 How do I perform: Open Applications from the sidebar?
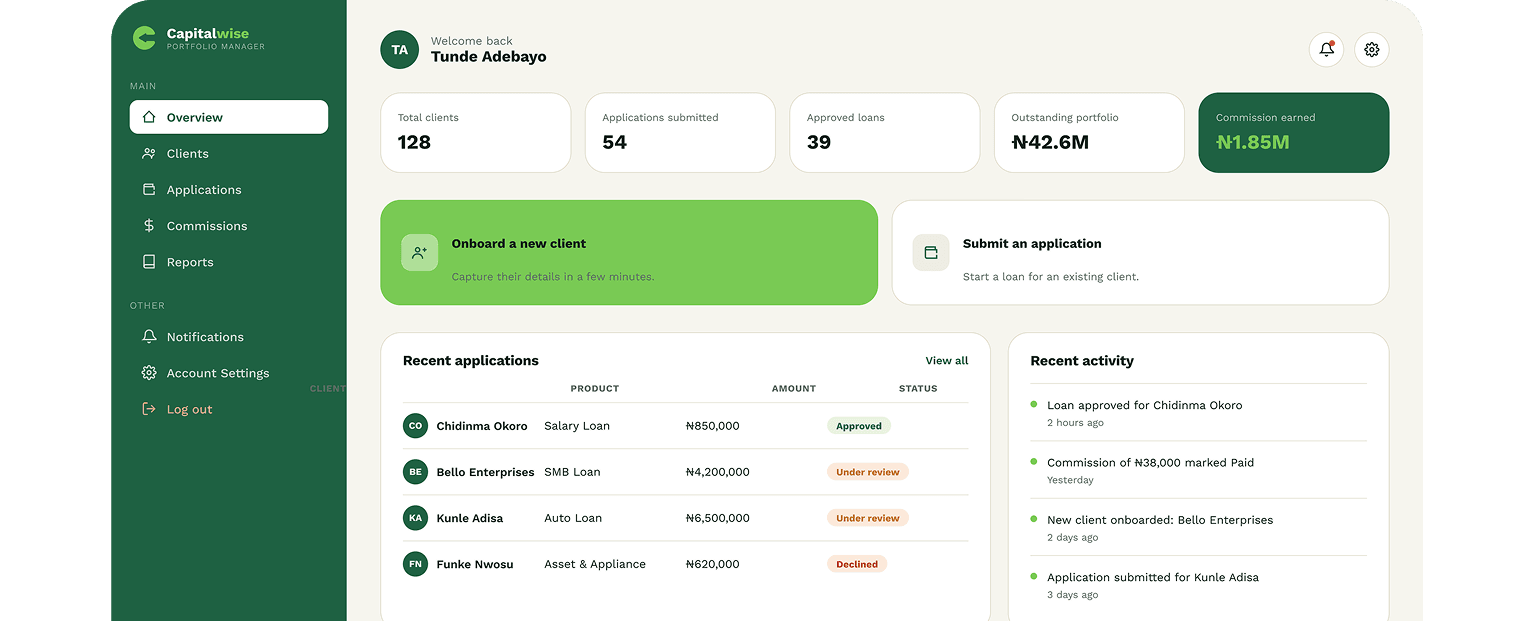pyautogui.click(x=229, y=189)
